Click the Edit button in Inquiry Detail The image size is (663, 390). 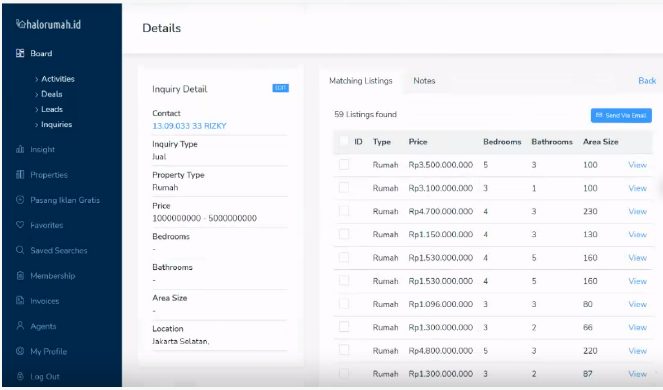(280, 88)
